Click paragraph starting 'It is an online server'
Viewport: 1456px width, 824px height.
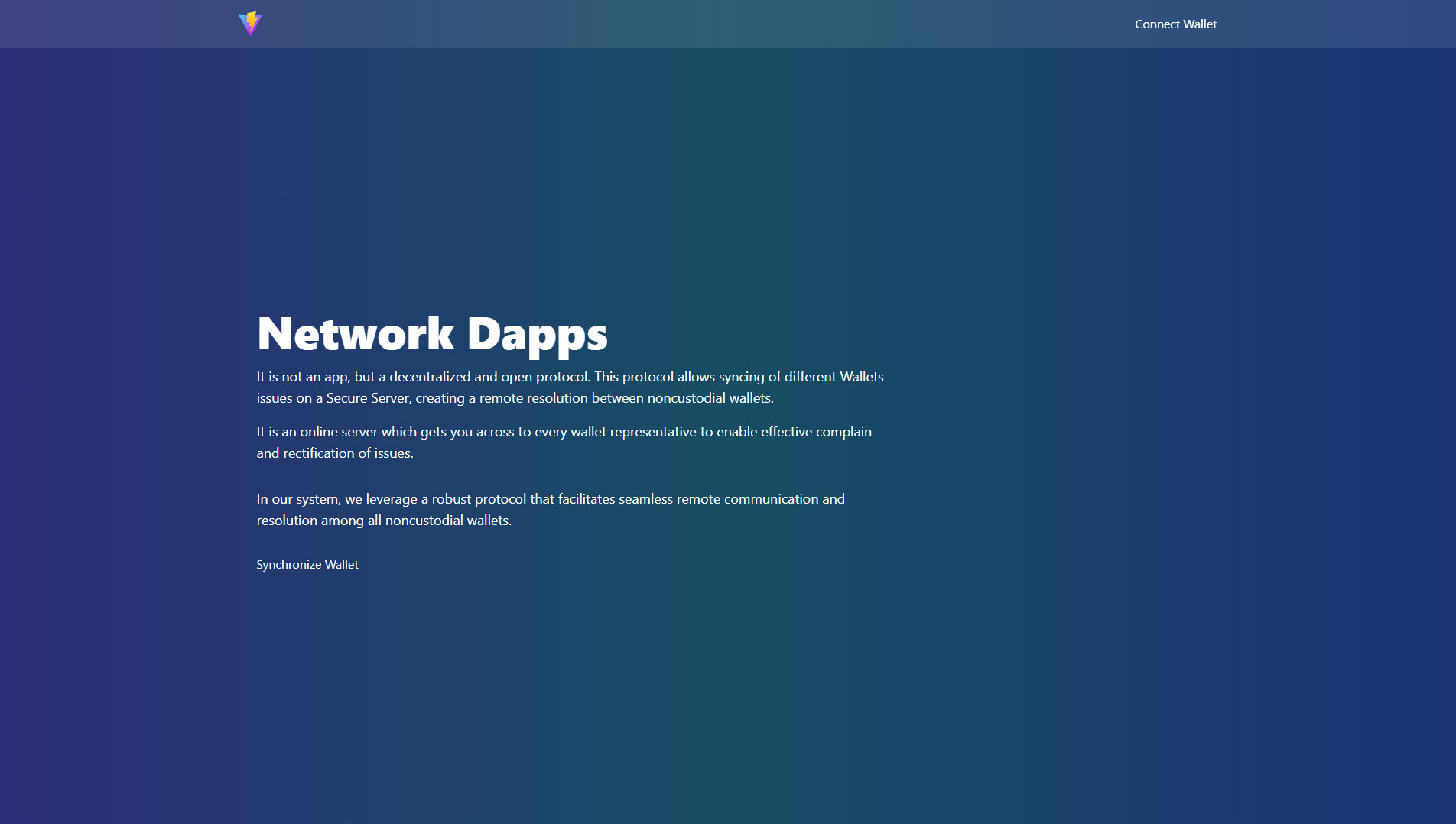click(x=564, y=443)
